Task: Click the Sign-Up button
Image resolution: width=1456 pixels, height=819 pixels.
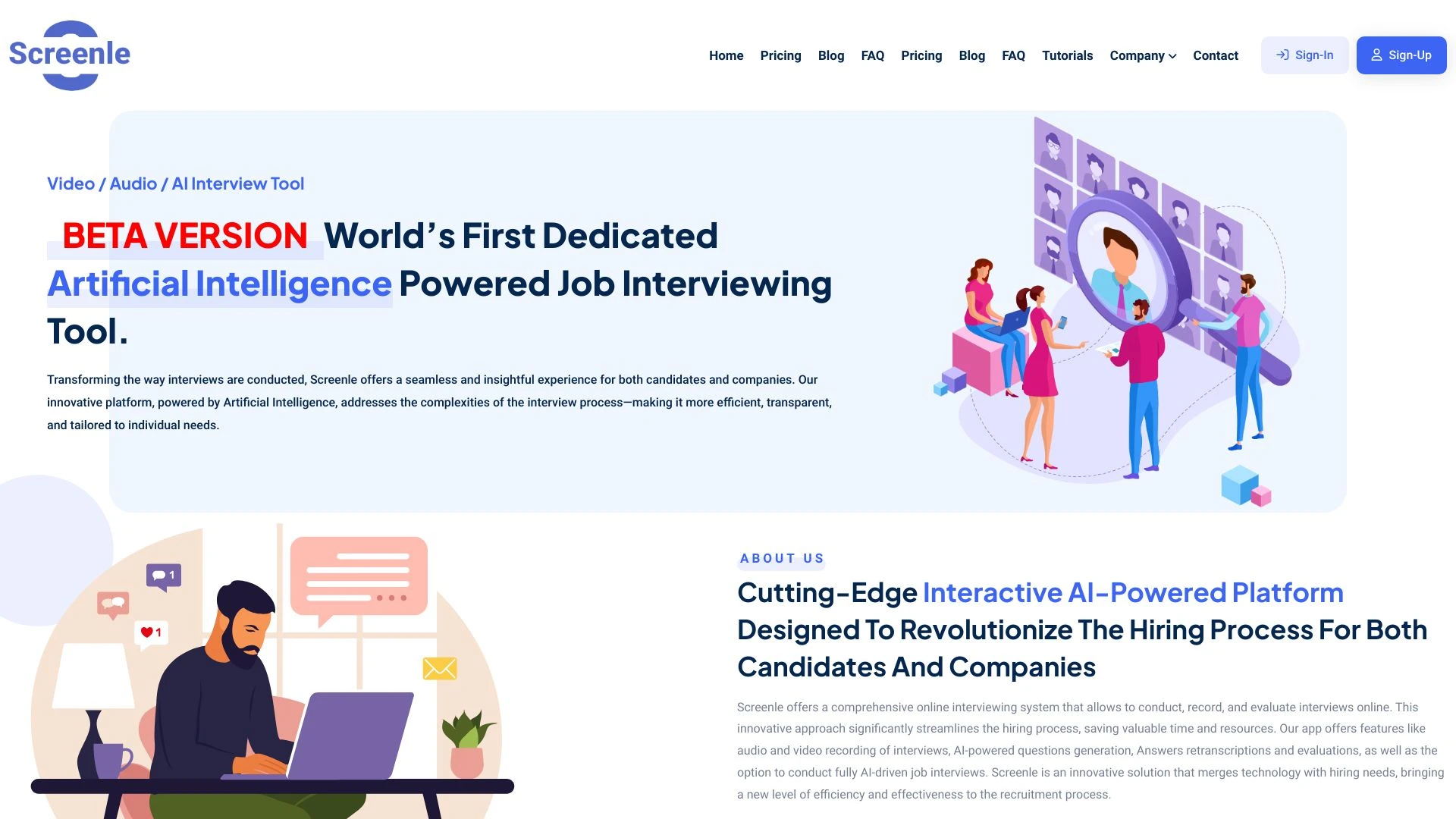Action: [x=1401, y=54]
